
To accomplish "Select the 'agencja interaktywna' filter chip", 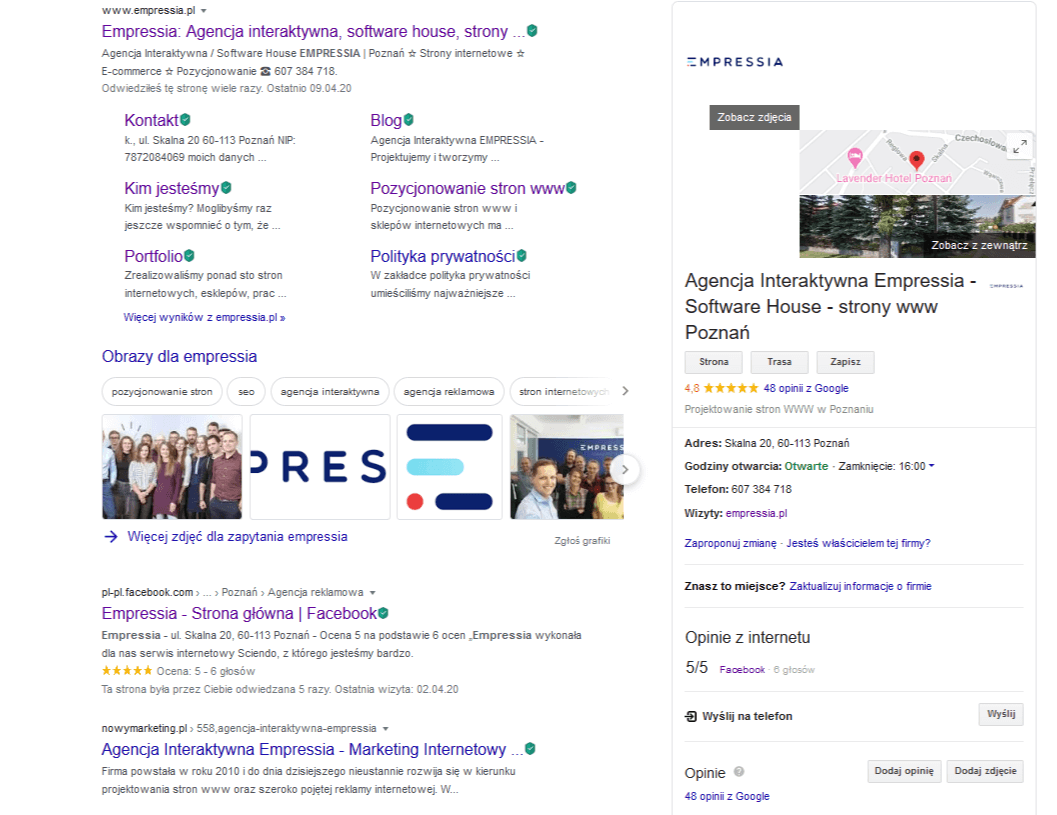I will pyautogui.click(x=330, y=392).
